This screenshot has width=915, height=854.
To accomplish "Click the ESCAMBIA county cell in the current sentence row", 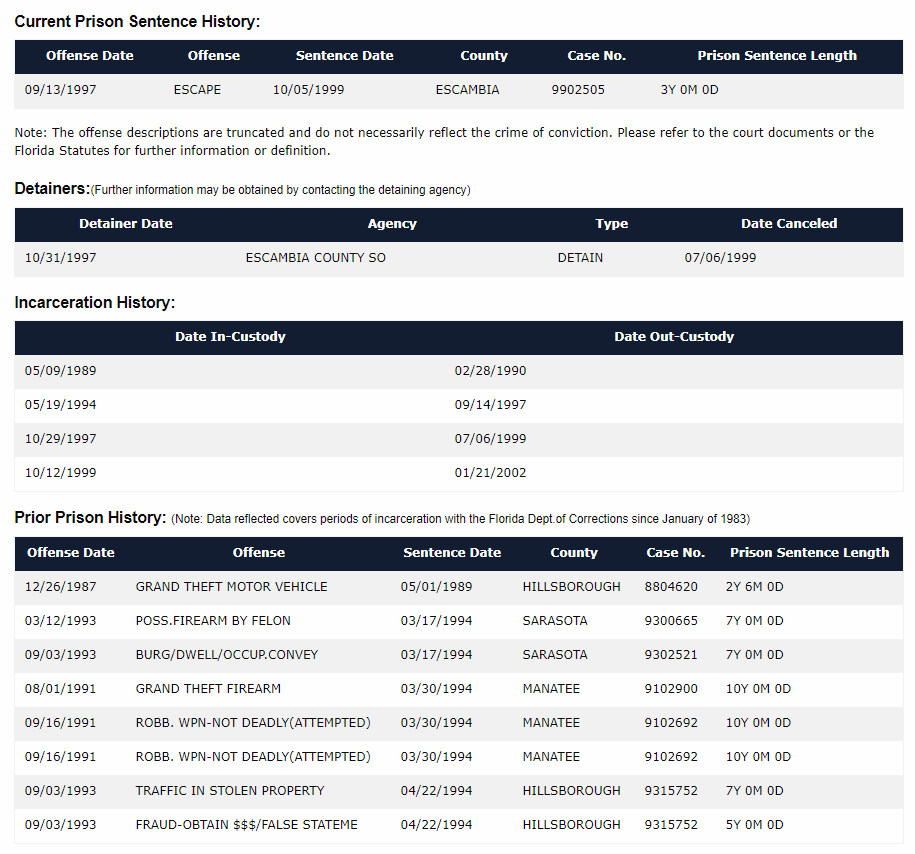I will point(467,90).
